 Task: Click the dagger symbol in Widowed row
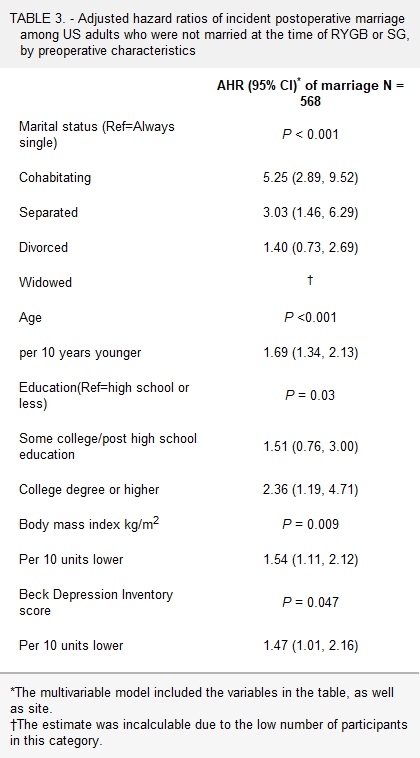pos(310,280)
